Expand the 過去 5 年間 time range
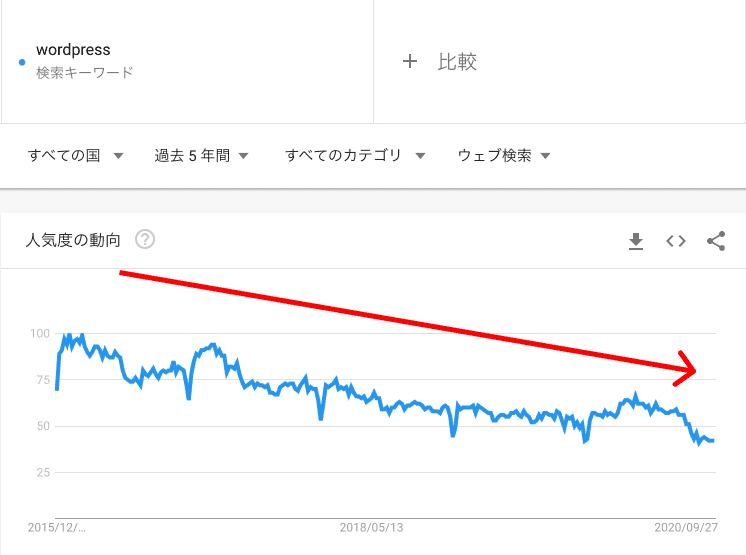The image size is (746, 555). [201, 156]
